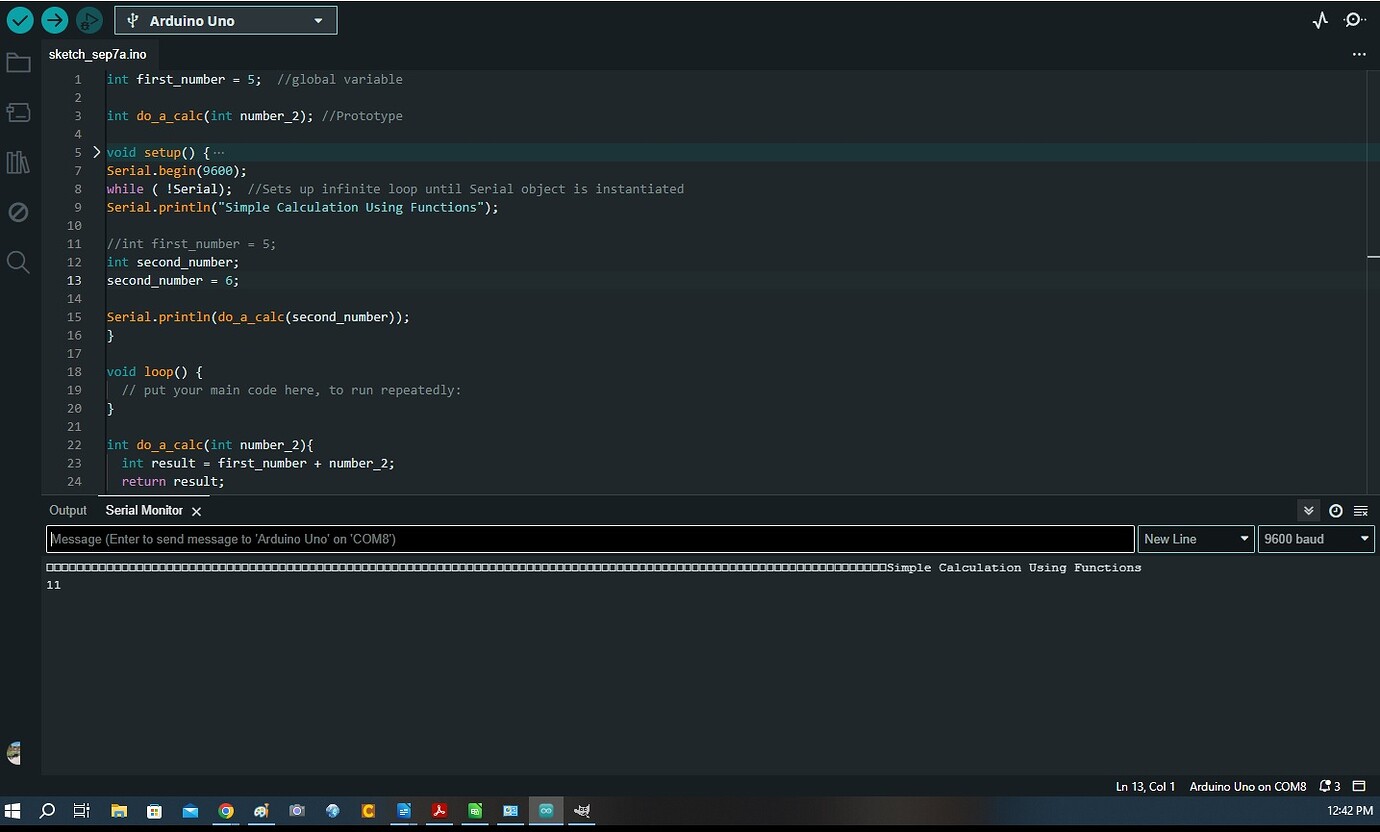This screenshot has height=832, width=1380.
Task: Open the Serial Monitor icon top right
Action: (x=1353, y=20)
